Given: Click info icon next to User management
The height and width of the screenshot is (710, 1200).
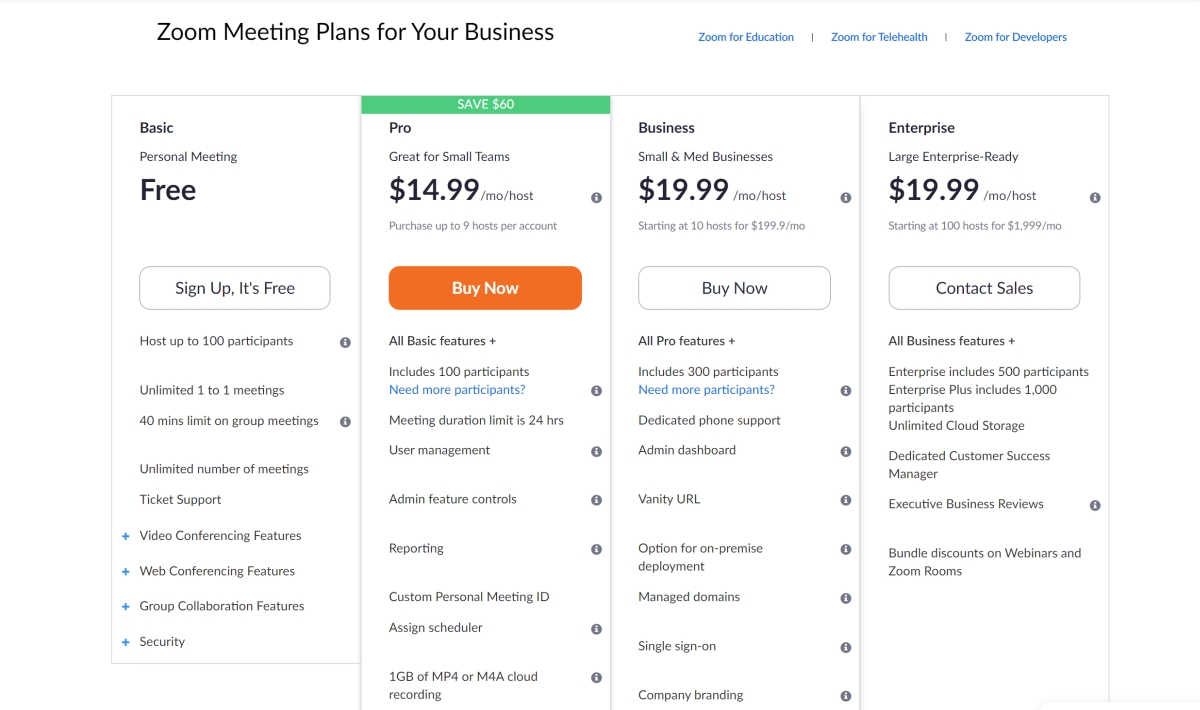Looking at the screenshot, I should (596, 452).
